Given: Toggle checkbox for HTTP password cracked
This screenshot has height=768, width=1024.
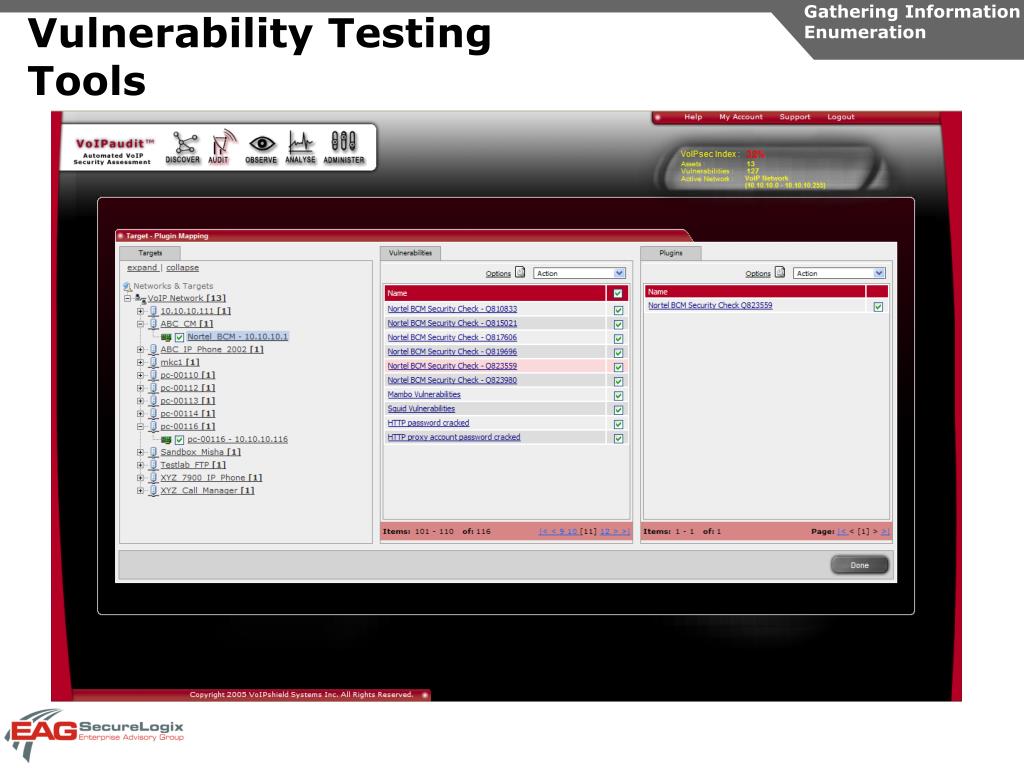Looking at the screenshot, I should pos(618,424).
